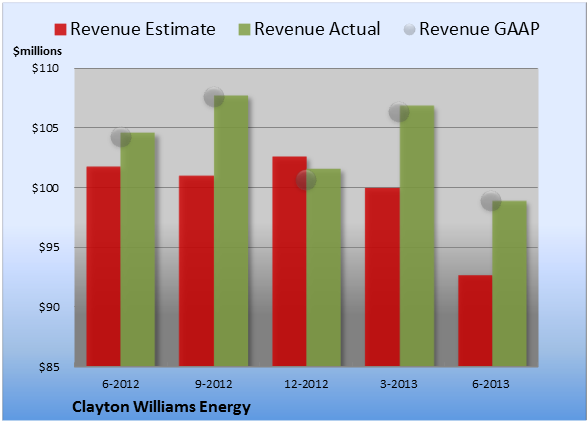Click the 'Clayton Williams Energy' title
The image size is (588, 422).
click(x=161, y=407)
